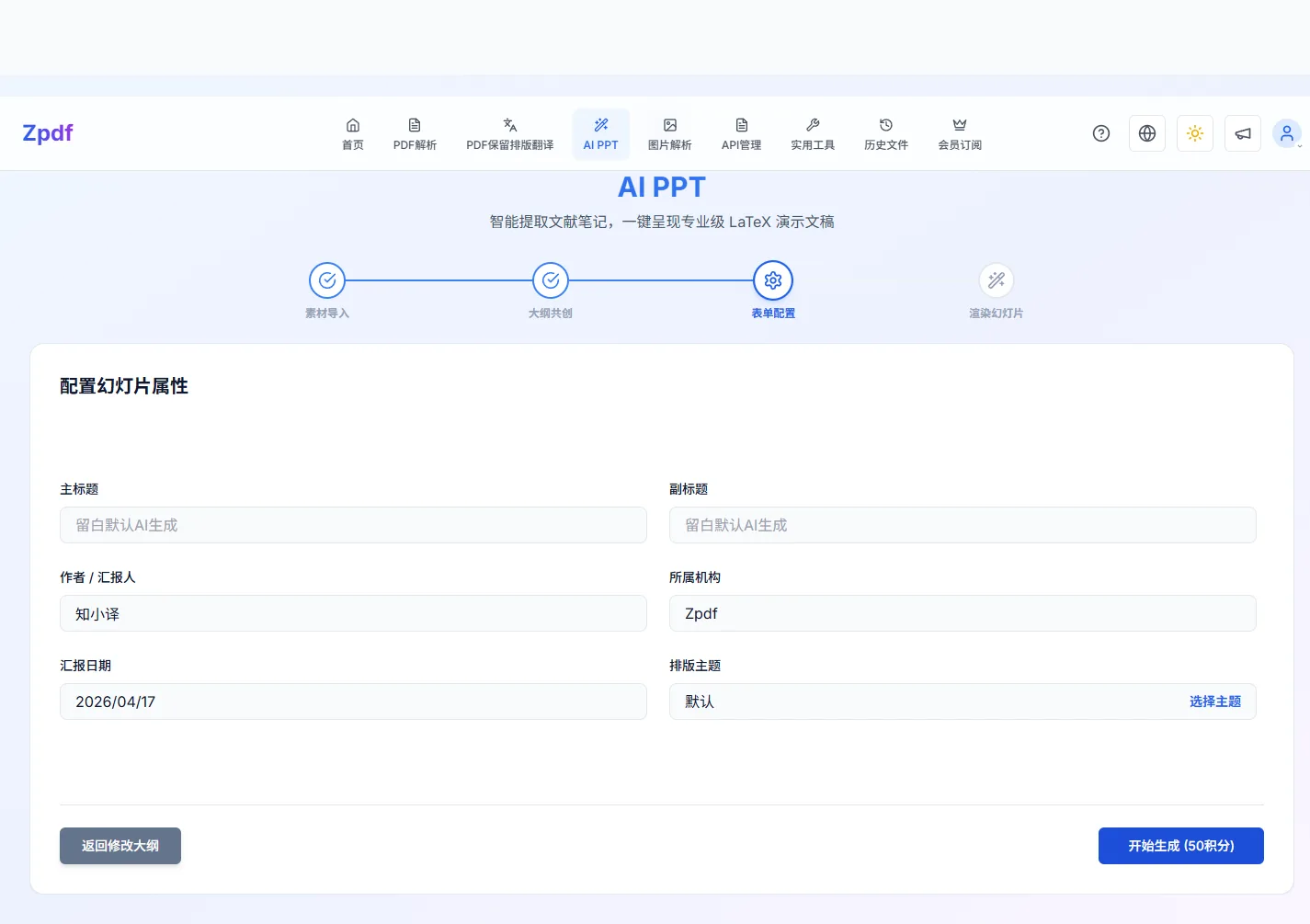Expand the user avatar menu
Screen dimensions: 1310x924
click(x=1287, y=133)
